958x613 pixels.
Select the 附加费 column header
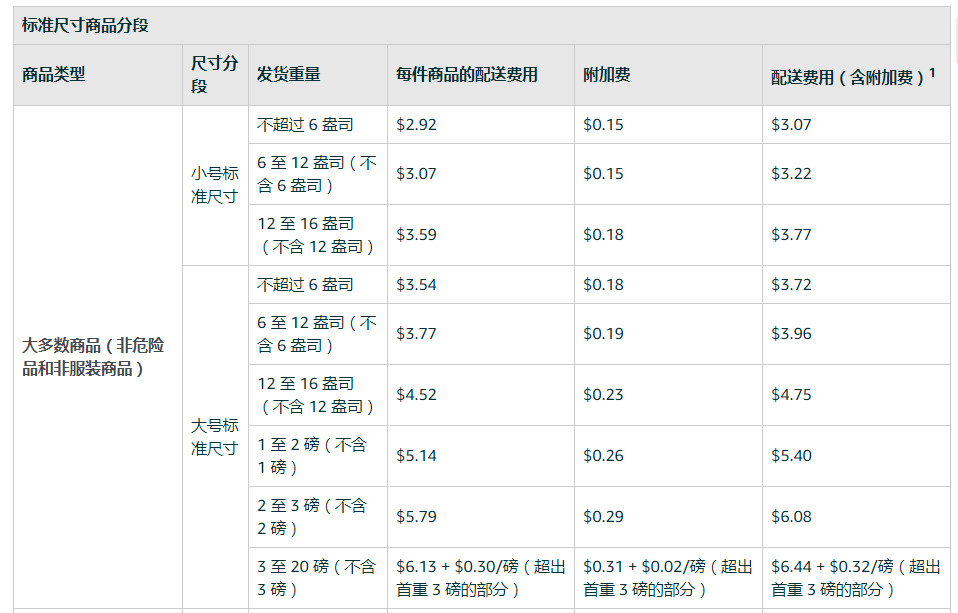tap(607, 75)
